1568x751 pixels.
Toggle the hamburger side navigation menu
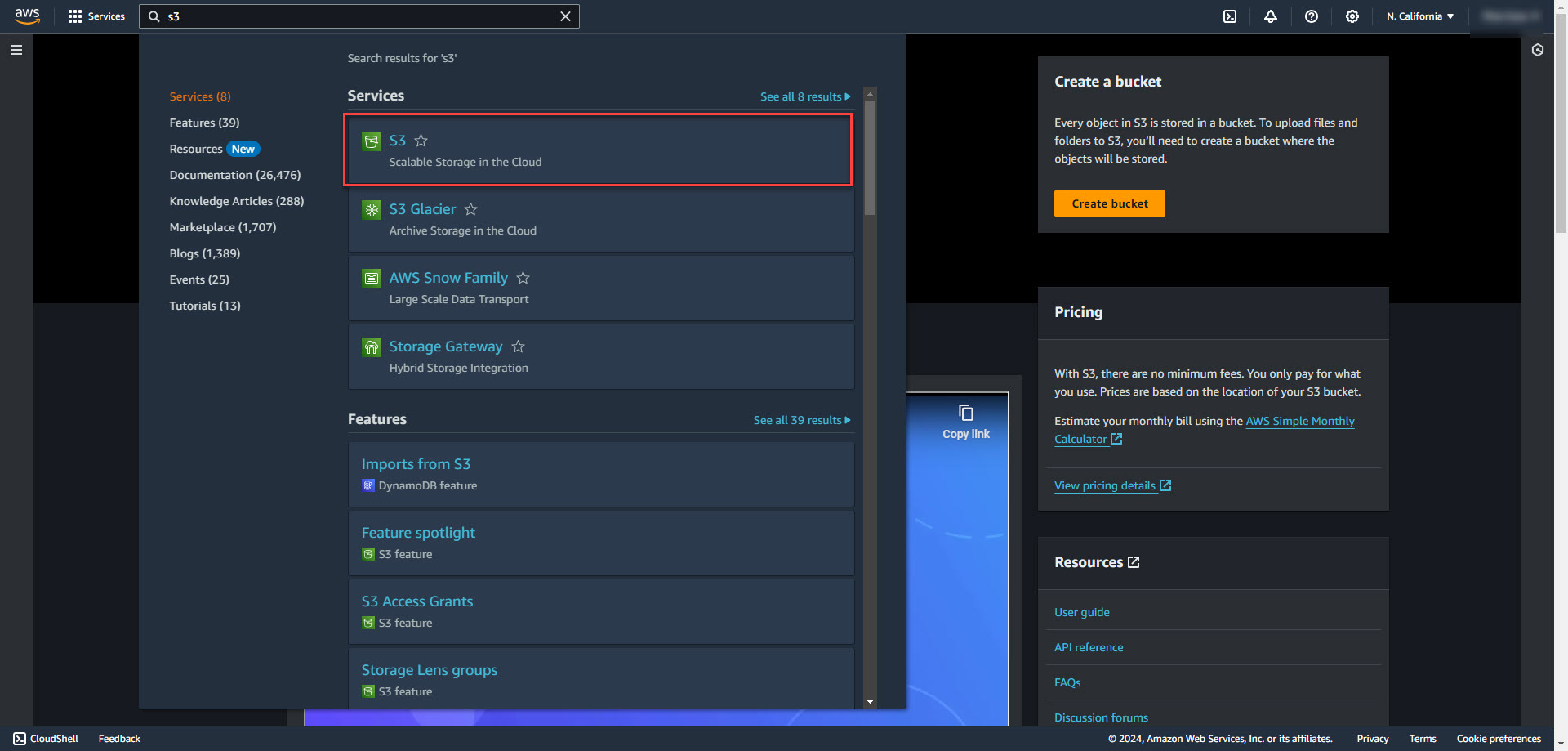[16, 50]
